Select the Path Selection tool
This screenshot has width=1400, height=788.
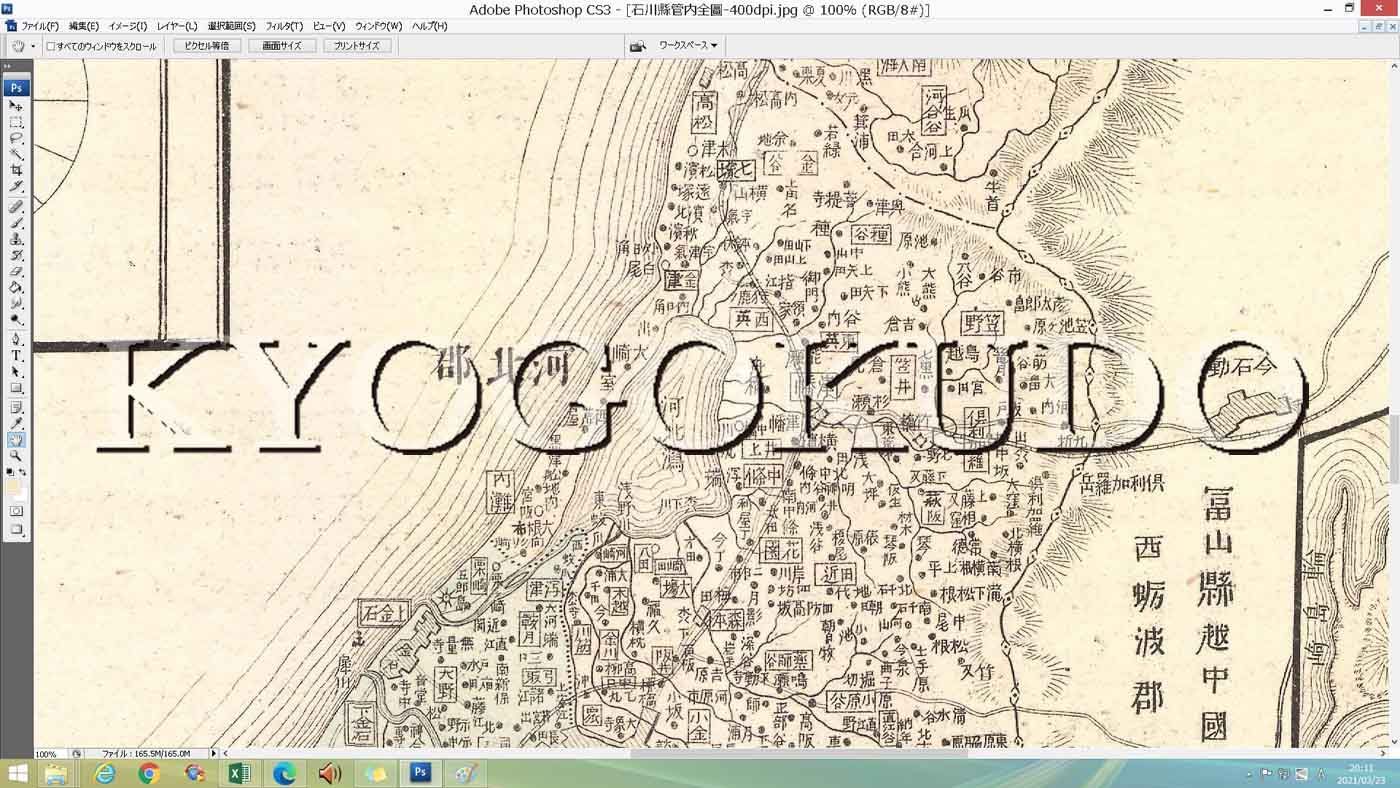[x=16, y=372]
